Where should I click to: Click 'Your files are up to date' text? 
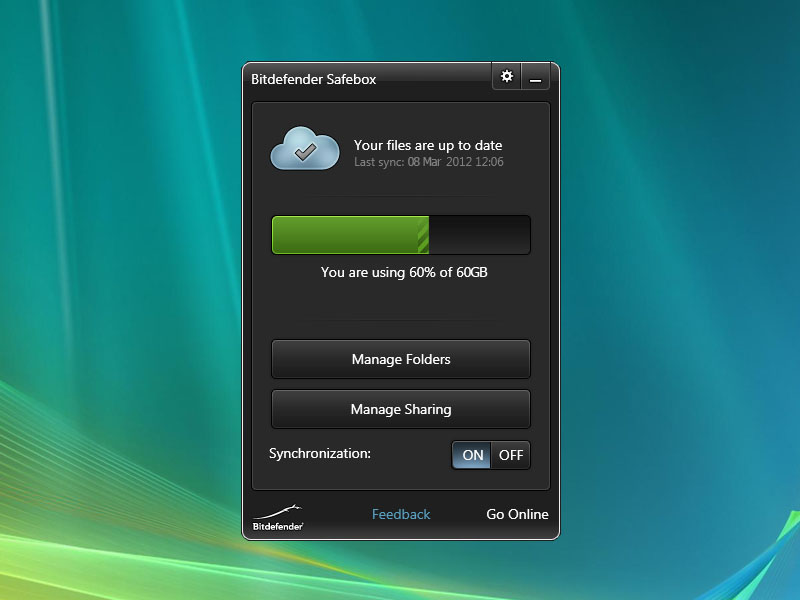pos(428,145)
